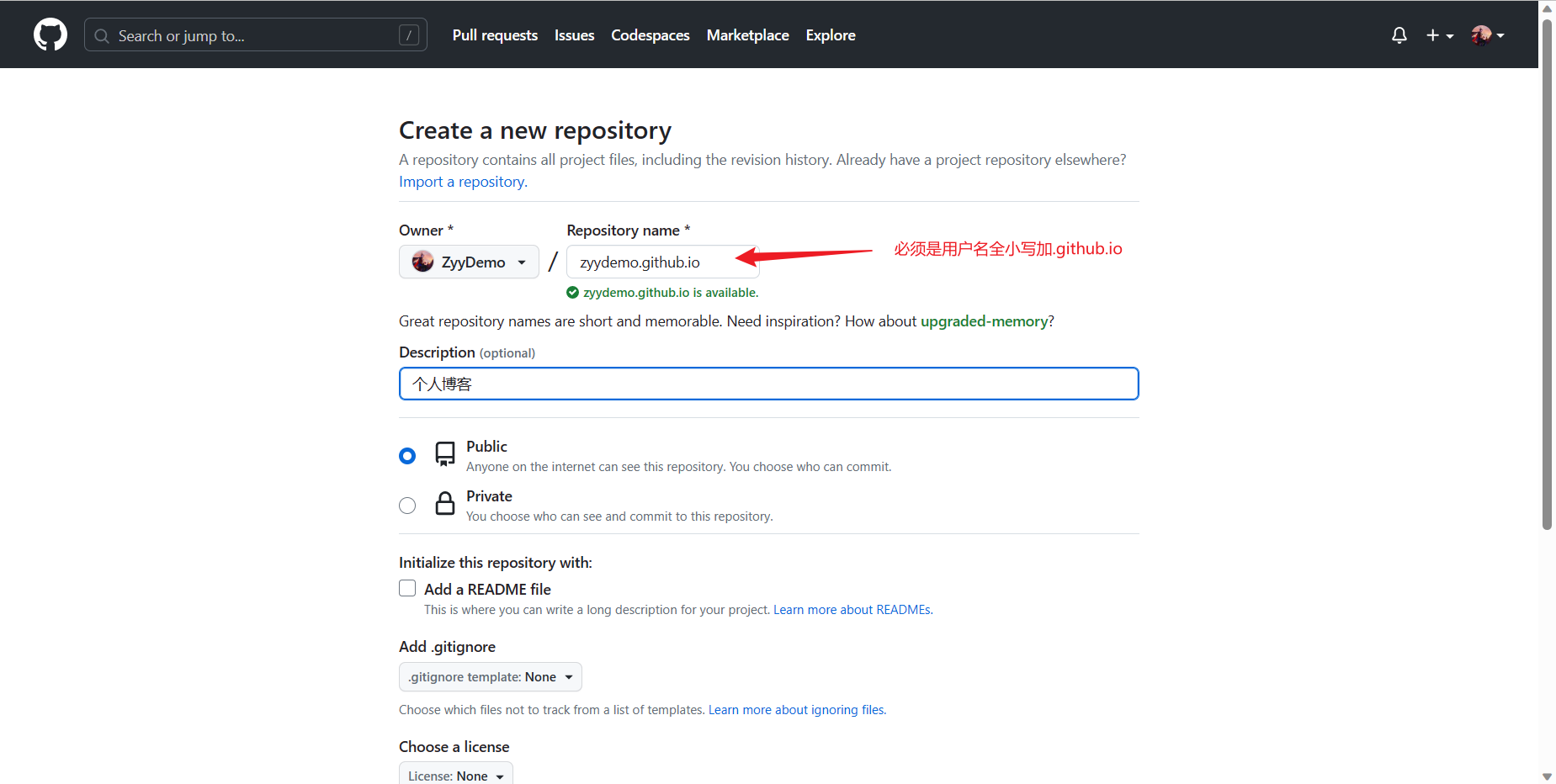The width and height of the screenshot is (1556, 784).
Task: Click the 'Repository name *' label
Action: click(x=629, y=230)
